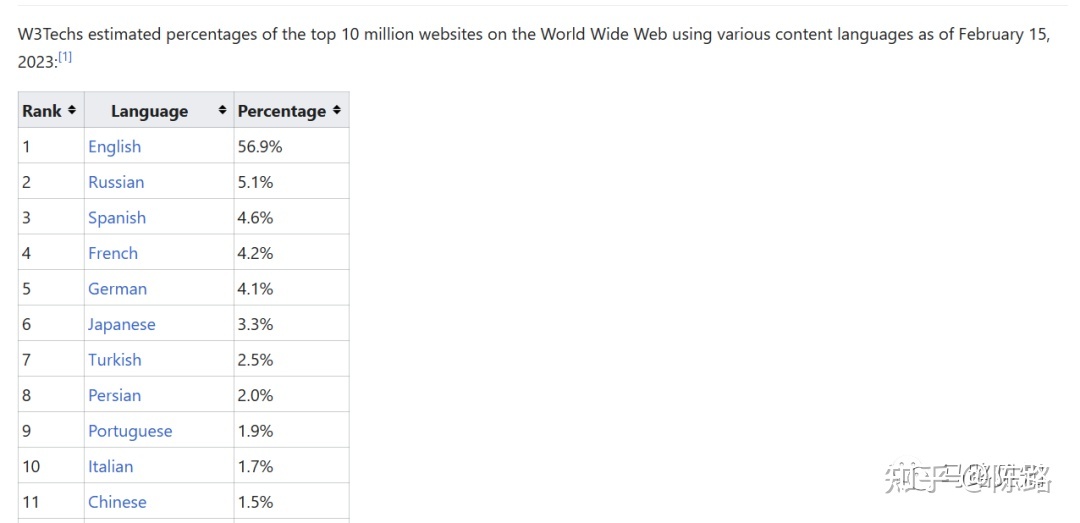Open the German language link
1080x523 pixels.
tap(118, 289)
